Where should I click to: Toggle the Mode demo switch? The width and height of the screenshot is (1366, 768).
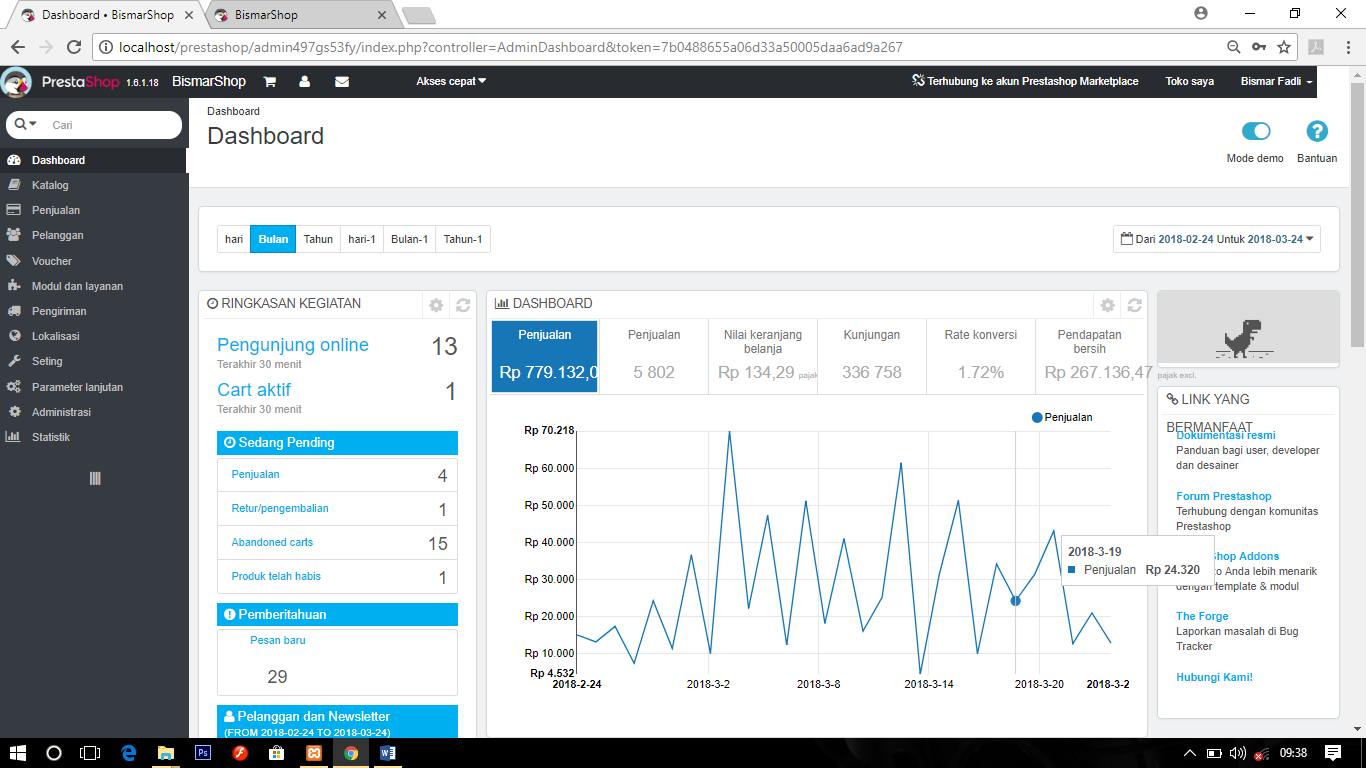point(1256,131)
